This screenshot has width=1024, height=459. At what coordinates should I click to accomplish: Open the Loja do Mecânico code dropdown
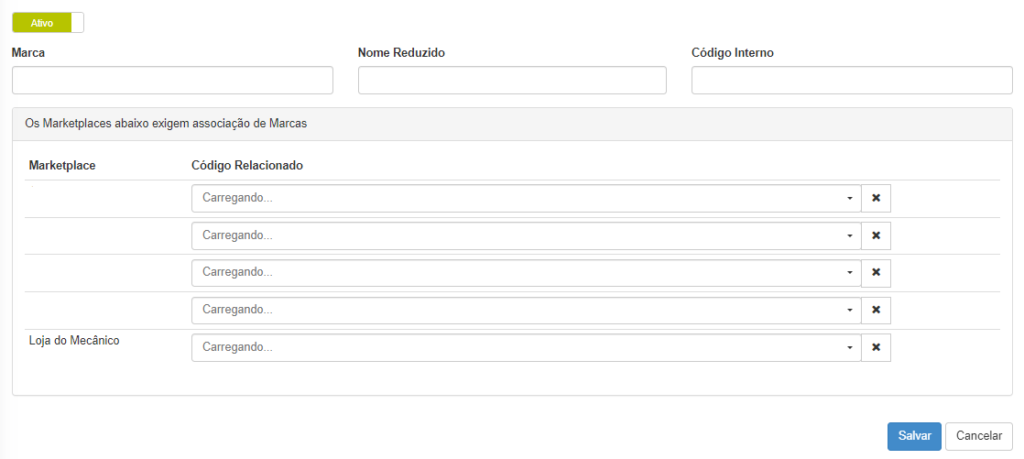526,347
